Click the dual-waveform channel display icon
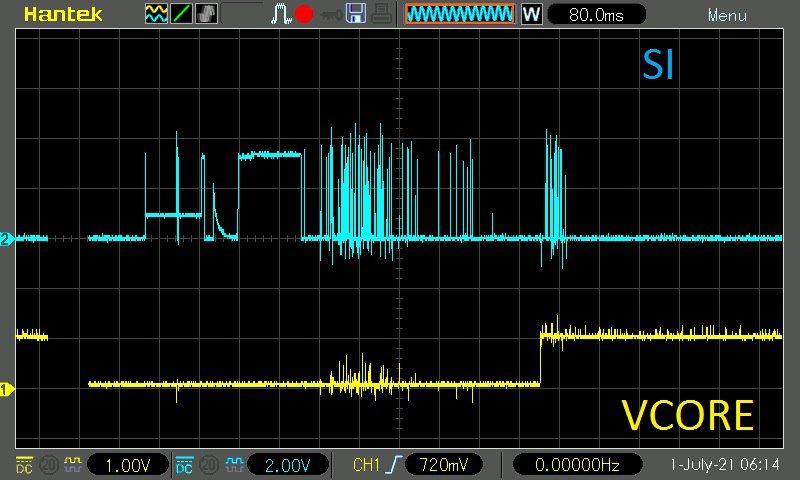 (x=156, y=14)
